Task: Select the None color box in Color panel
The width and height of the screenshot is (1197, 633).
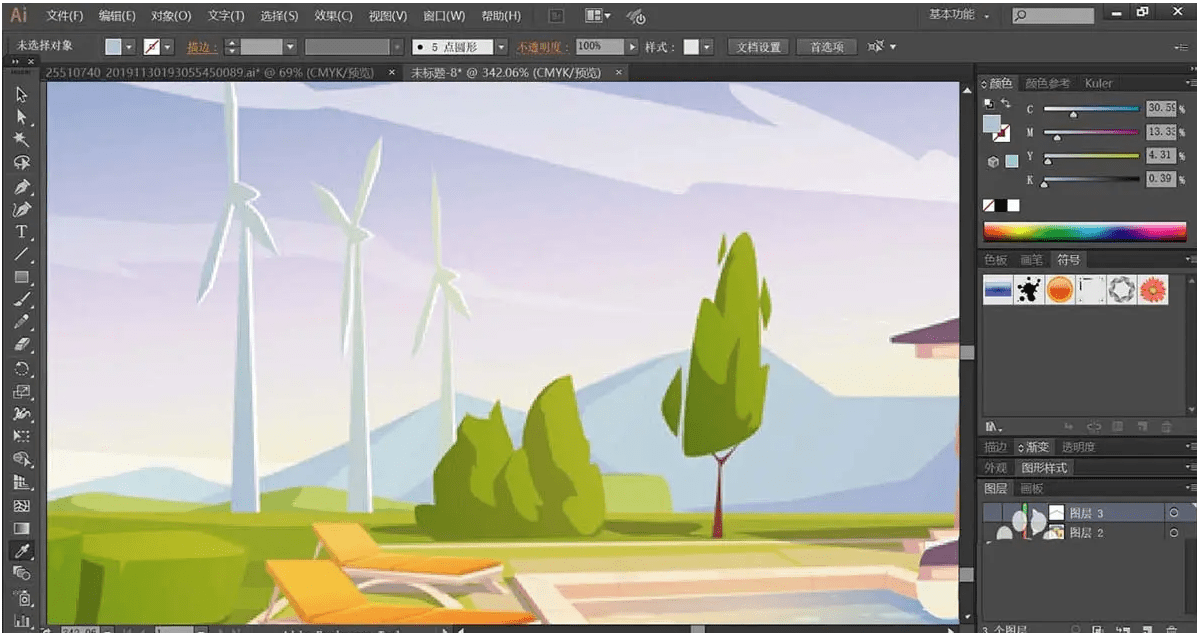Action: pos(989,205)
